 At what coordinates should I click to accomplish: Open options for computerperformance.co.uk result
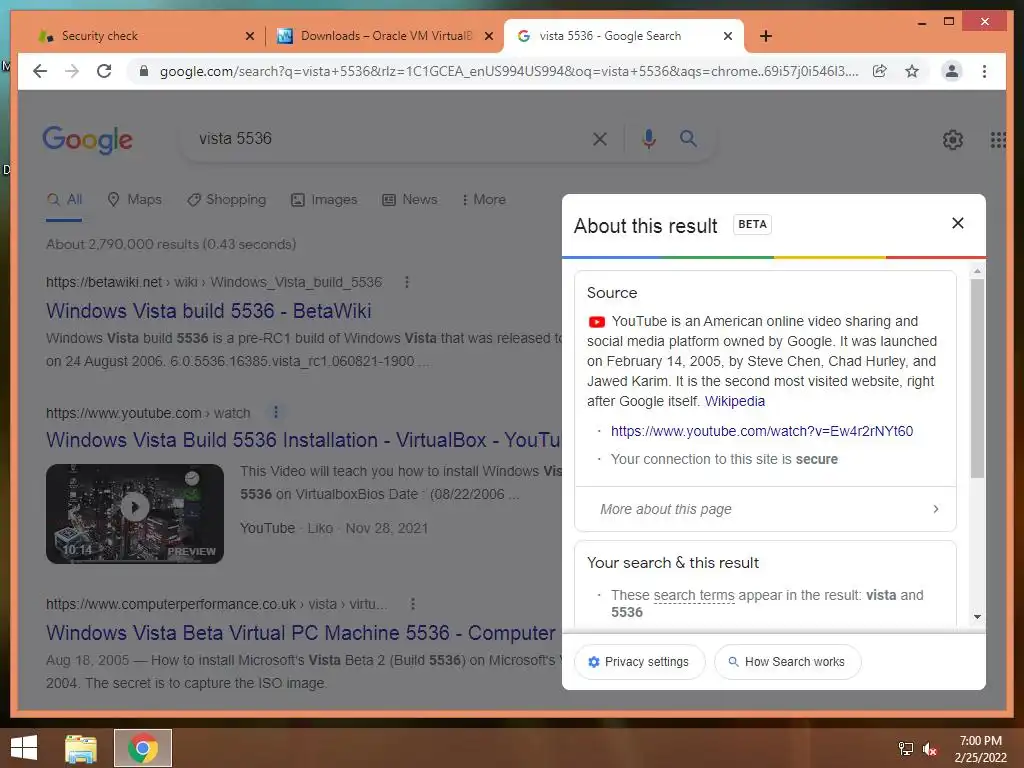click(x=412, y=604)
